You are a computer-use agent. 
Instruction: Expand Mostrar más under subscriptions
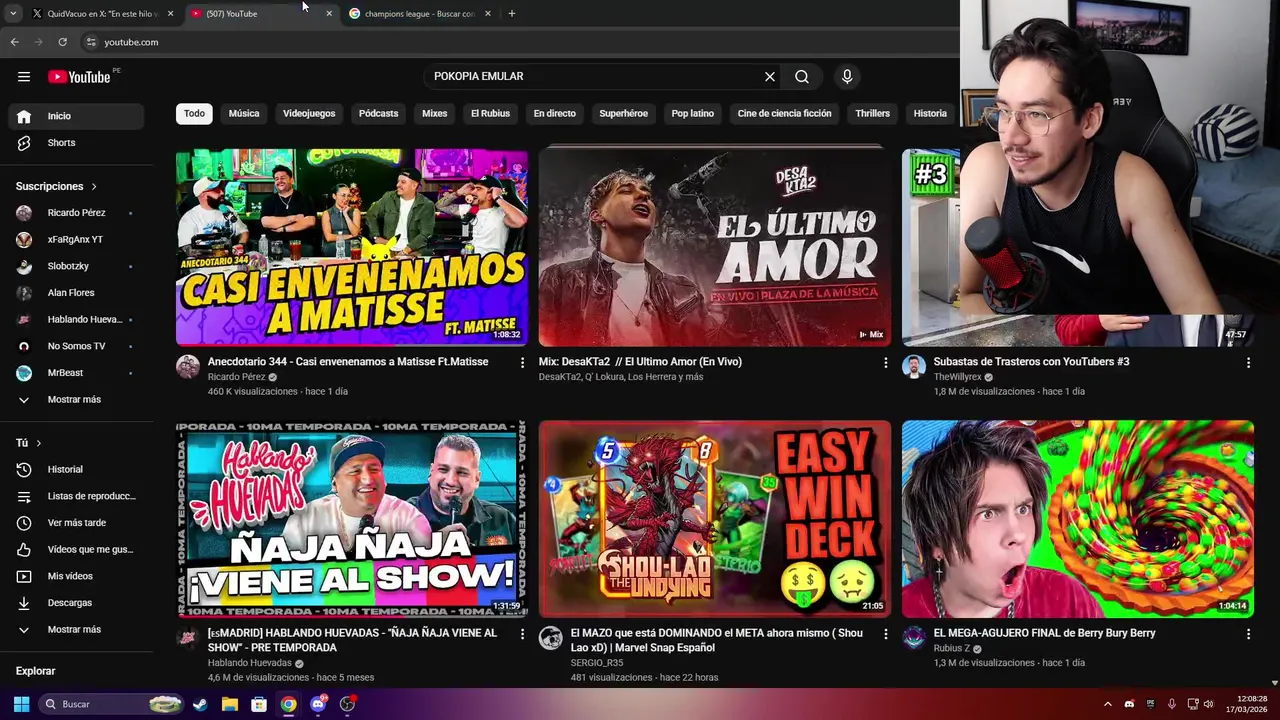pyautogui.click(x=76, y=400)
